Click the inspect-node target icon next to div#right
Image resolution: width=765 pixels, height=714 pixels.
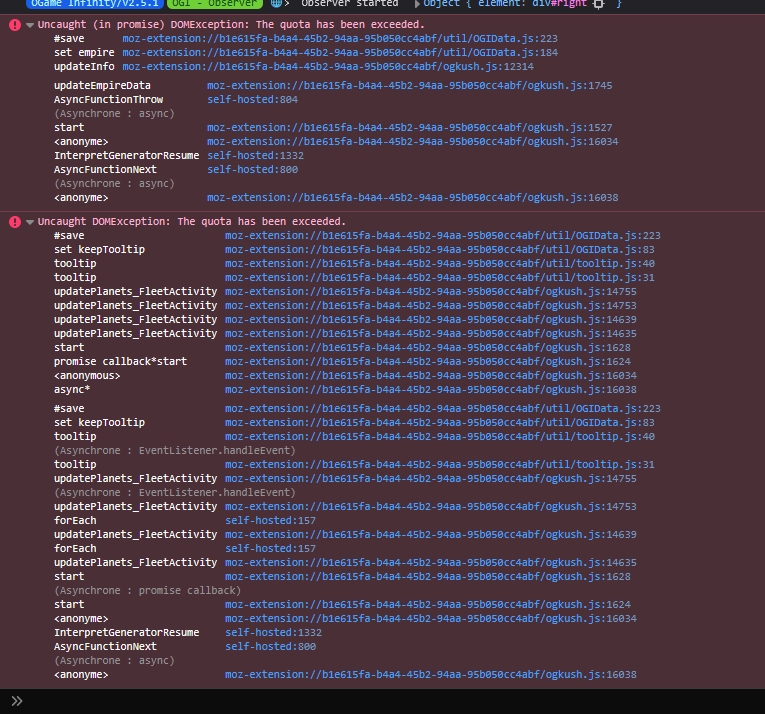point(599,4)
